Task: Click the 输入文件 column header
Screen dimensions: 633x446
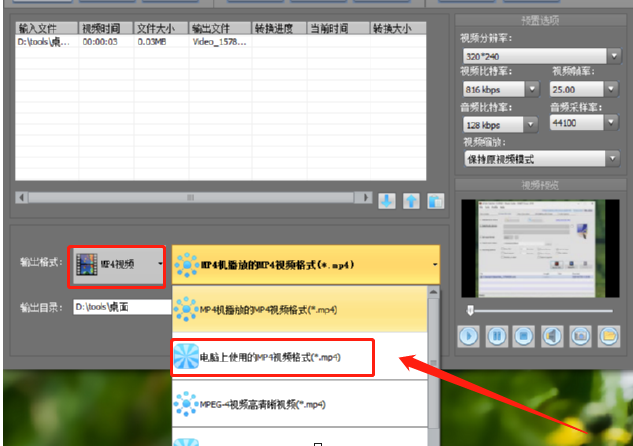Action: click(x=46, y=28)
